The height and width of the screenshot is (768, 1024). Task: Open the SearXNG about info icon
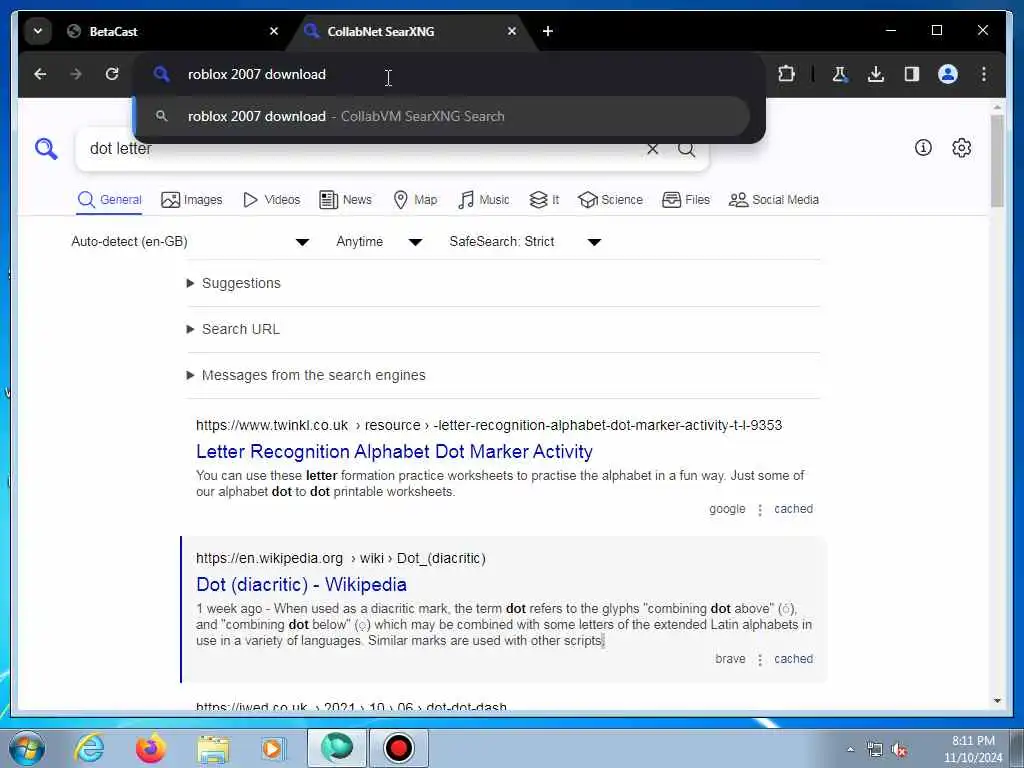tap(923, 148)
